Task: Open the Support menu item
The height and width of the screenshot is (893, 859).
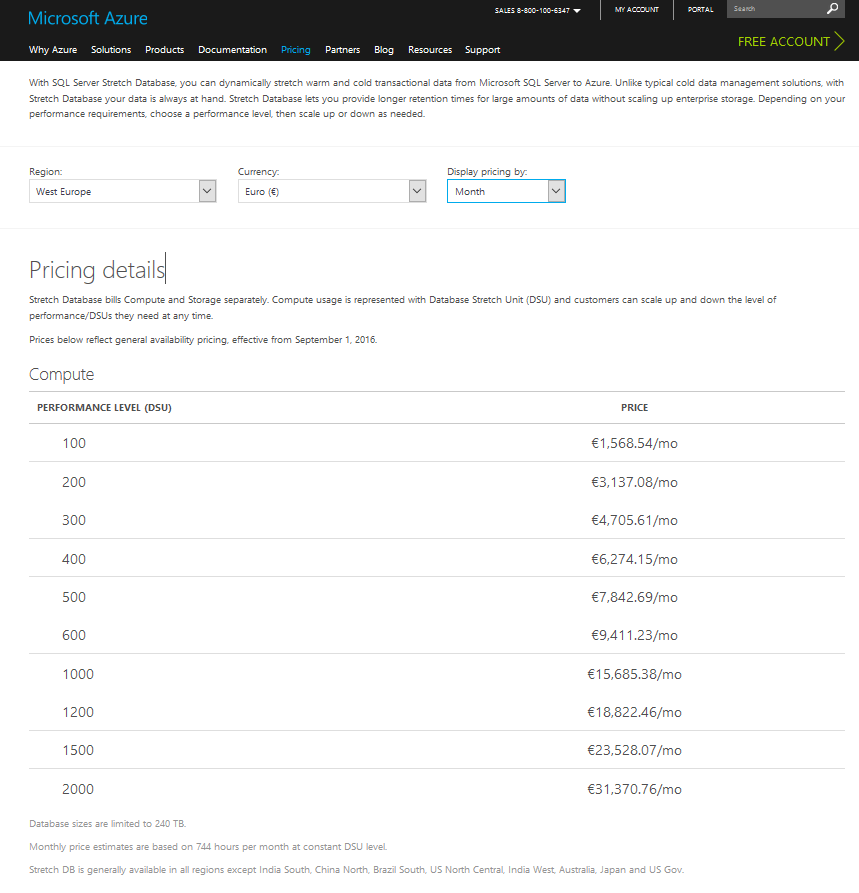Action: (482, 50)
